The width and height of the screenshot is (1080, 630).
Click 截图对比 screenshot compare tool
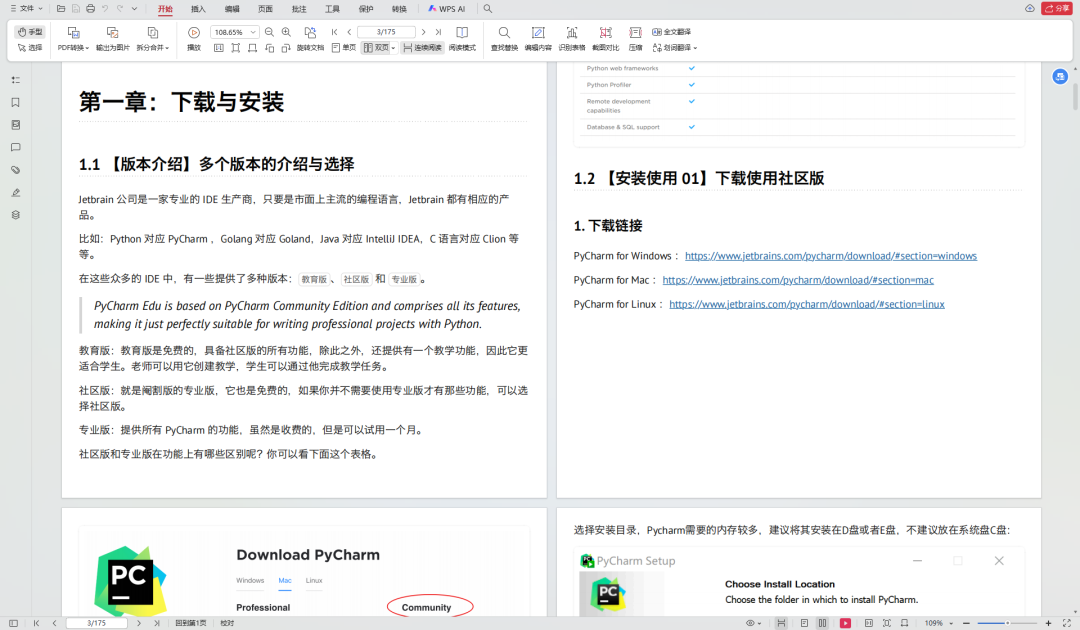pyautogui.click(x=605, y=39)
